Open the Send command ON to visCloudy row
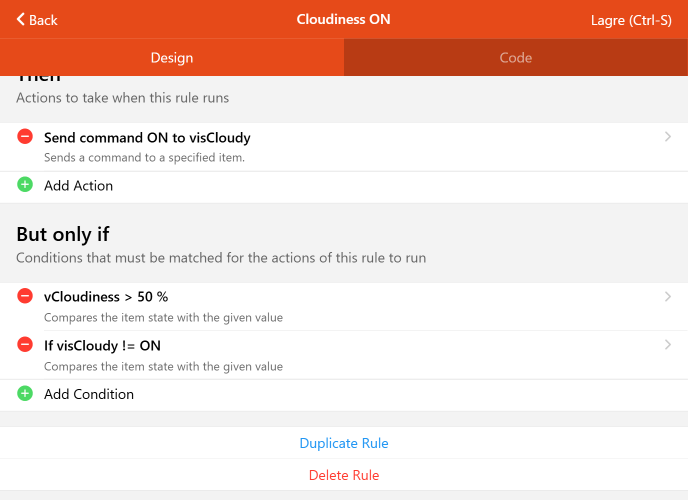688x500 pixels. point(147,138)
